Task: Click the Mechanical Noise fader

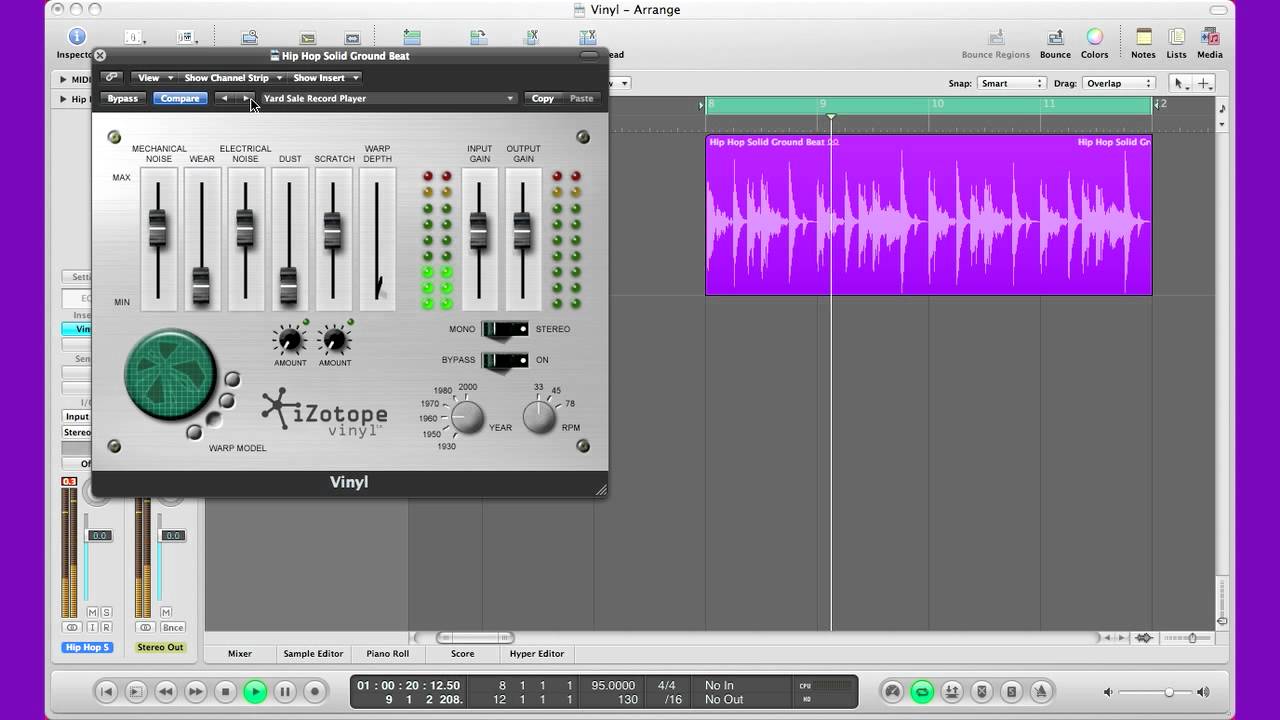Action: 158,228
